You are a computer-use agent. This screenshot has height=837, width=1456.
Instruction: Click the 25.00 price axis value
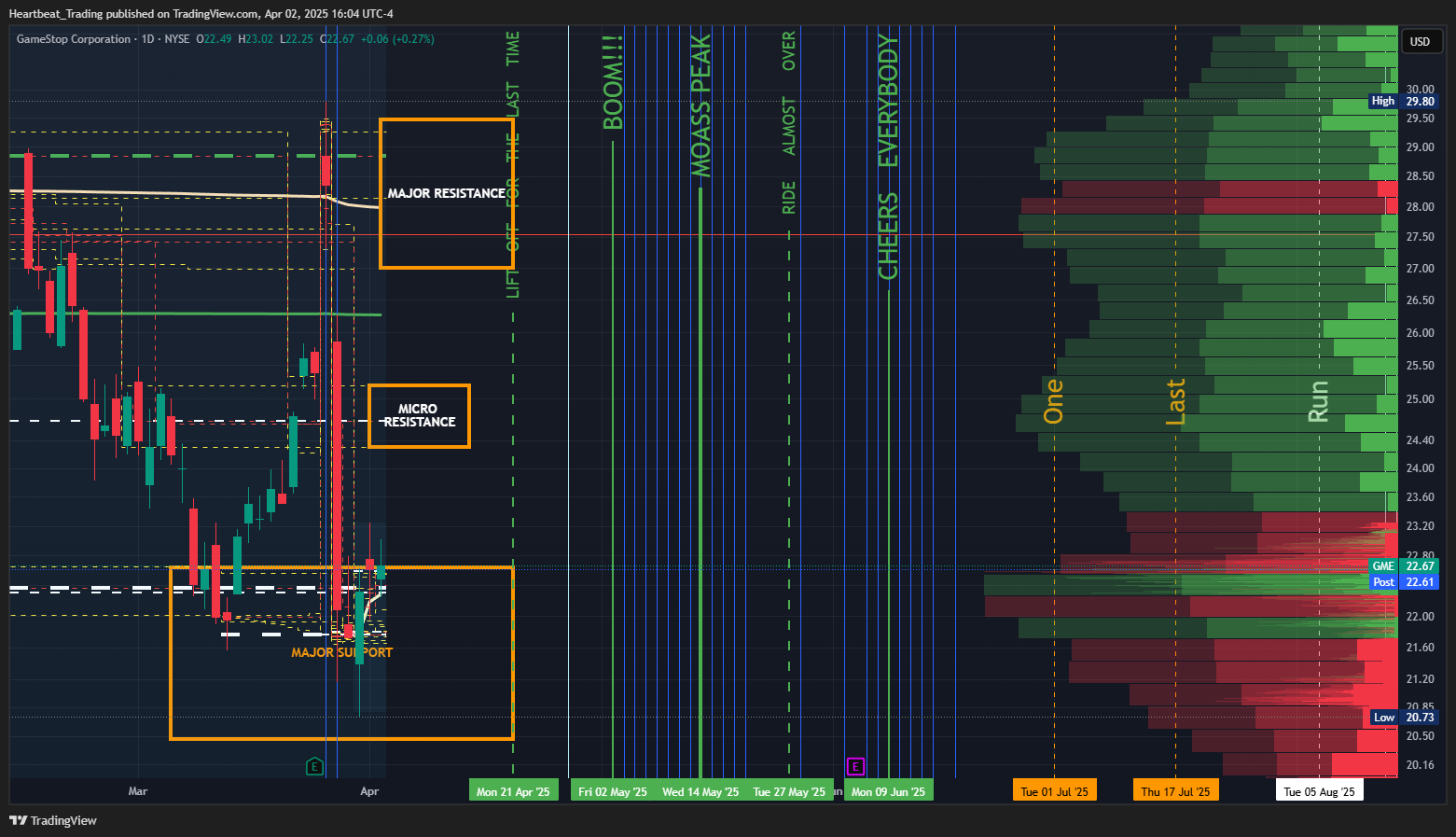1420,399
